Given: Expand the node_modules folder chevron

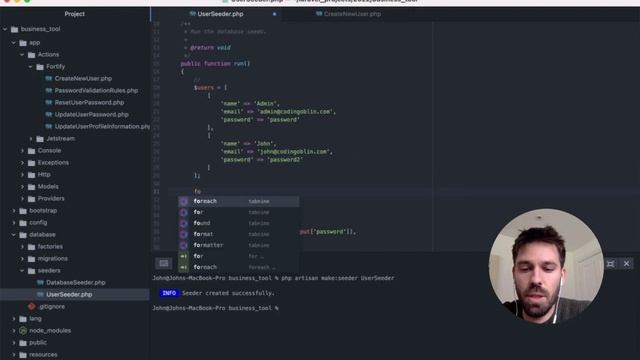Looking at the screenshot, I should click(13, 331).
